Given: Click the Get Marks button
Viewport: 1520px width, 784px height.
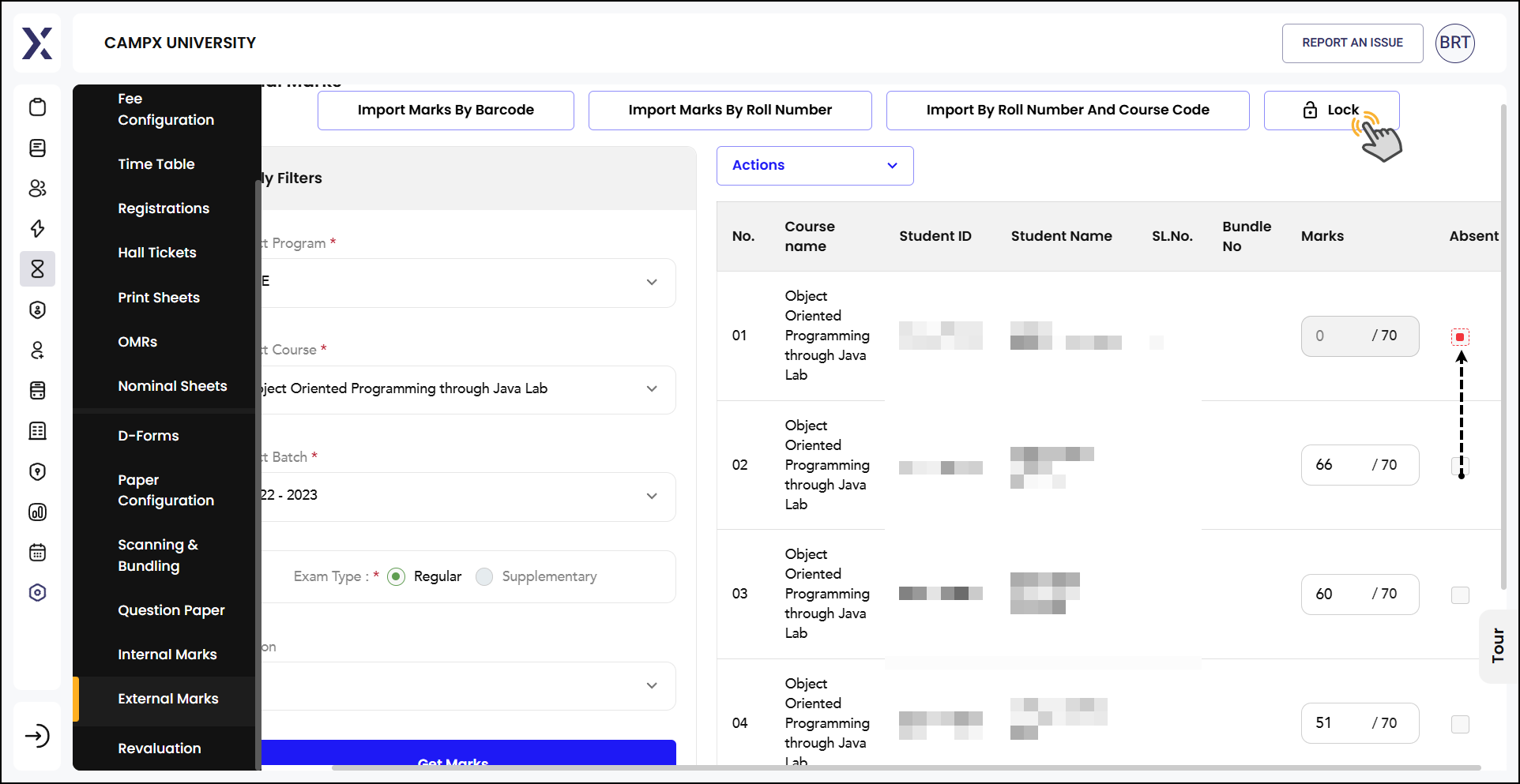Looking at the screenshot, I should [x=468, y=754].
